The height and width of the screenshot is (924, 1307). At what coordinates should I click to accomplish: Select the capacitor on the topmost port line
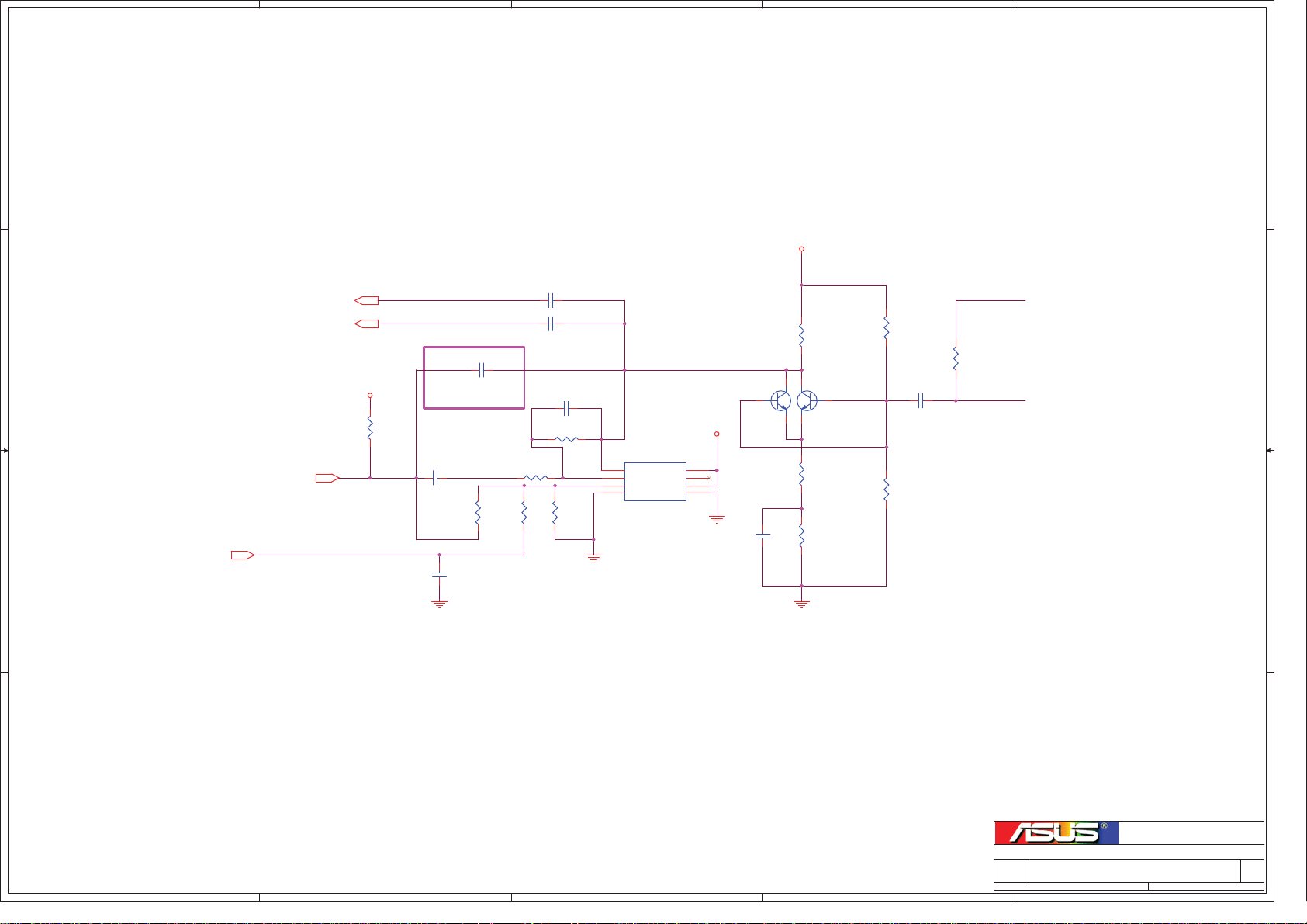551,300
